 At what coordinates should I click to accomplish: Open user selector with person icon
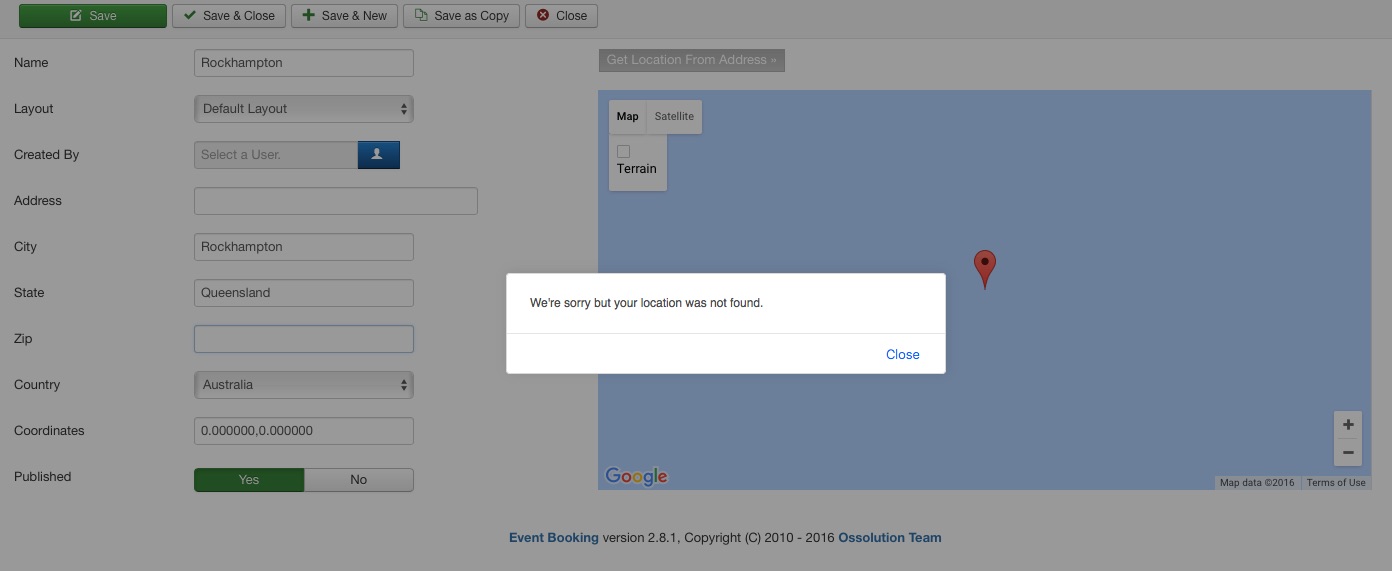point(378,155)
